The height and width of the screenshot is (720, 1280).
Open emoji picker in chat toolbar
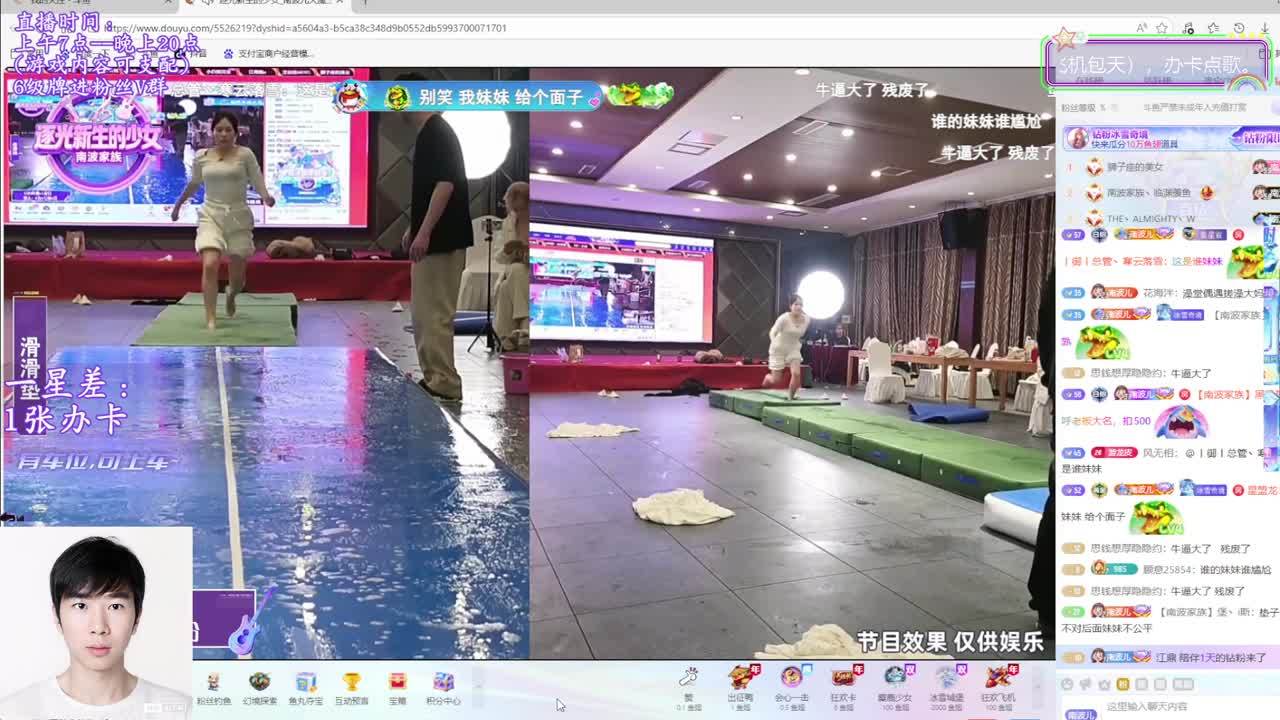1067,685
